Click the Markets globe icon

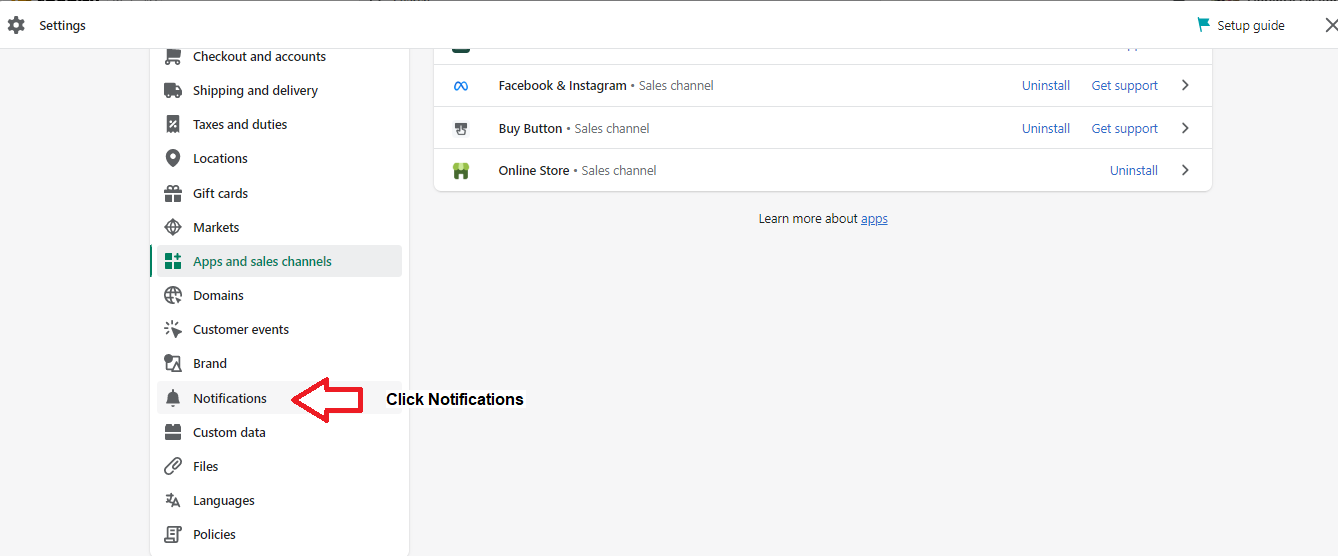point(173,227)
